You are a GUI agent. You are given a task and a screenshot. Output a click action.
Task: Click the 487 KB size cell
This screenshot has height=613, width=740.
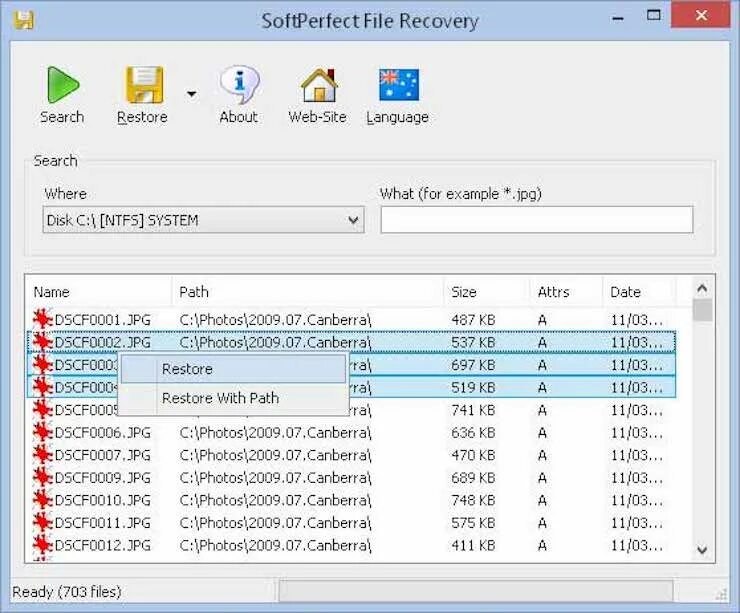coord(473,320)
